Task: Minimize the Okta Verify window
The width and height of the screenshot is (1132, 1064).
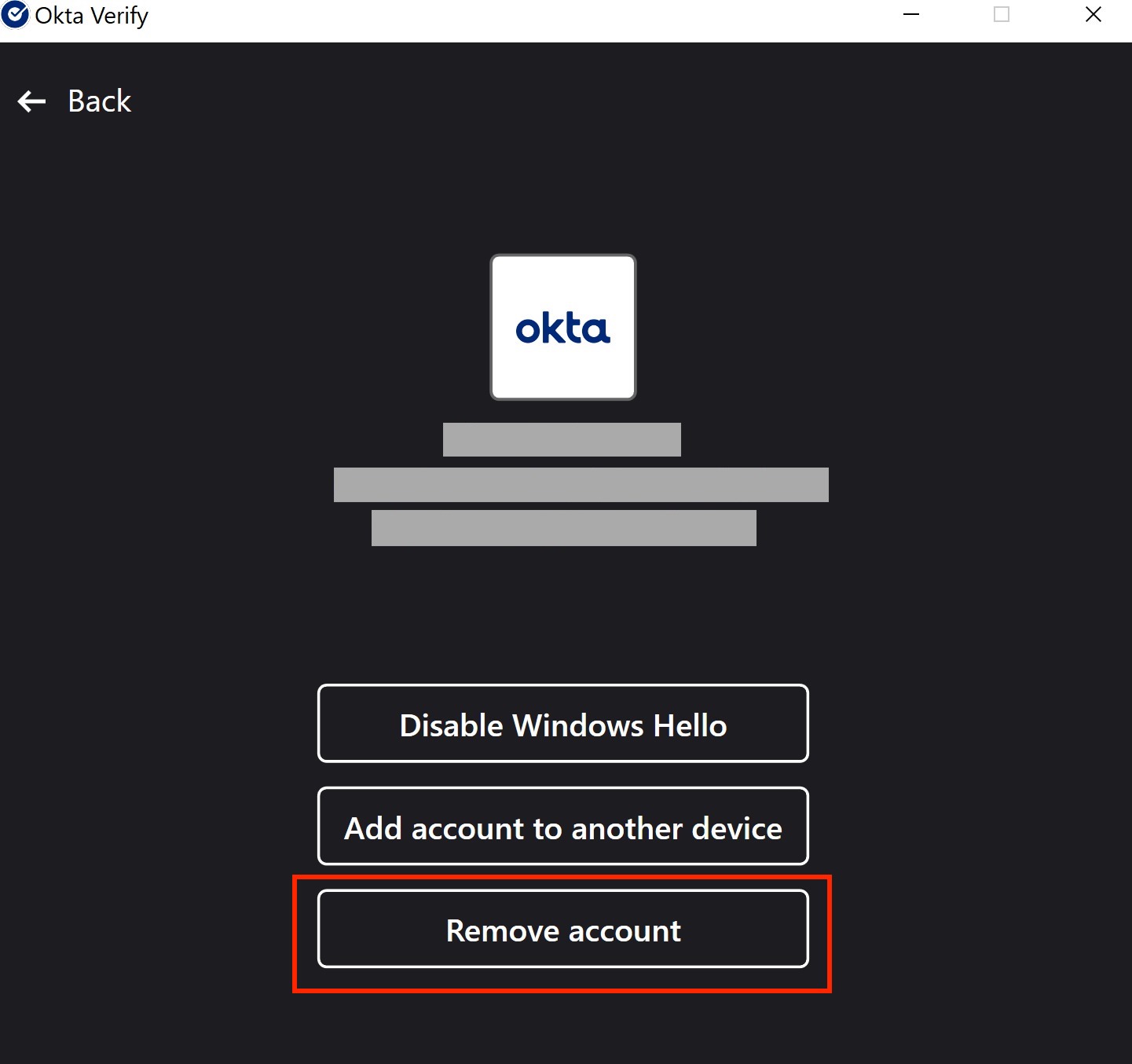Action: [911, 15]
